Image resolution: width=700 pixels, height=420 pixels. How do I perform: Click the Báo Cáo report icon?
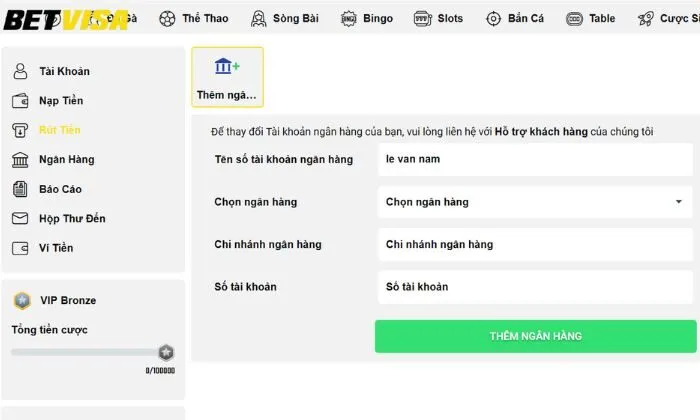pyautogui.click(x=20, y=189)
